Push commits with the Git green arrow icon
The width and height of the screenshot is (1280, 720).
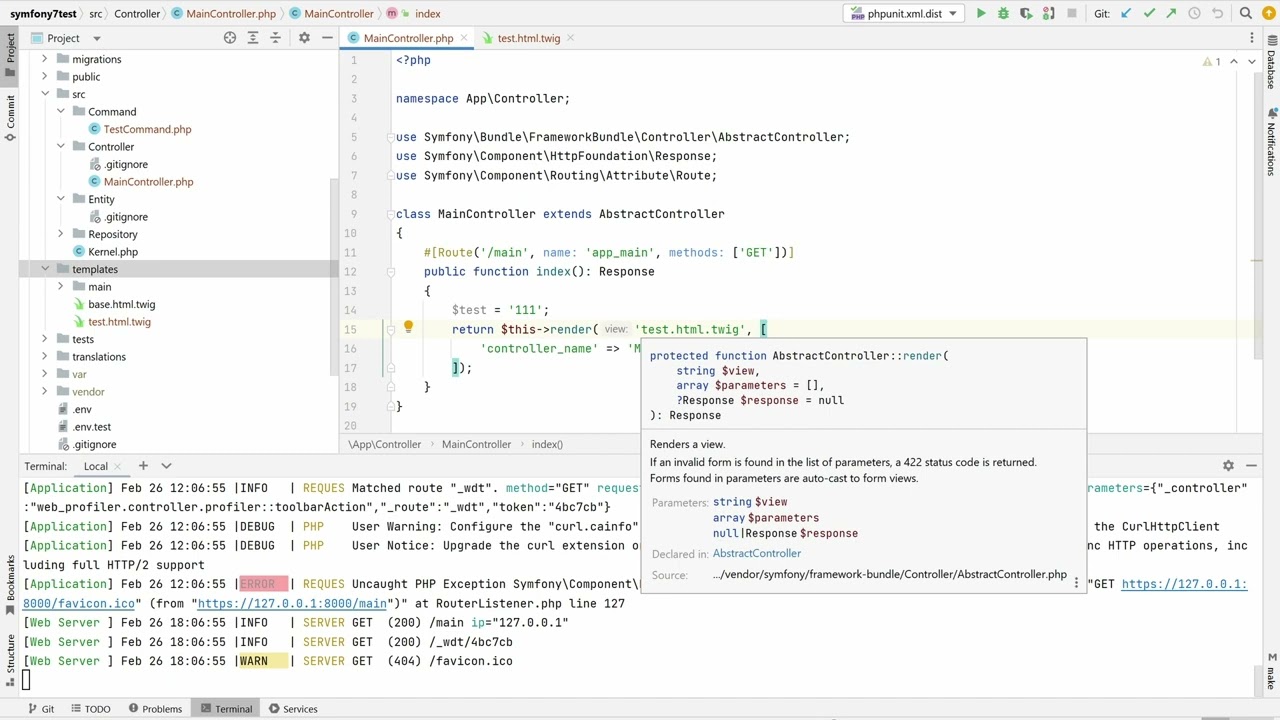click(1171, 14)
